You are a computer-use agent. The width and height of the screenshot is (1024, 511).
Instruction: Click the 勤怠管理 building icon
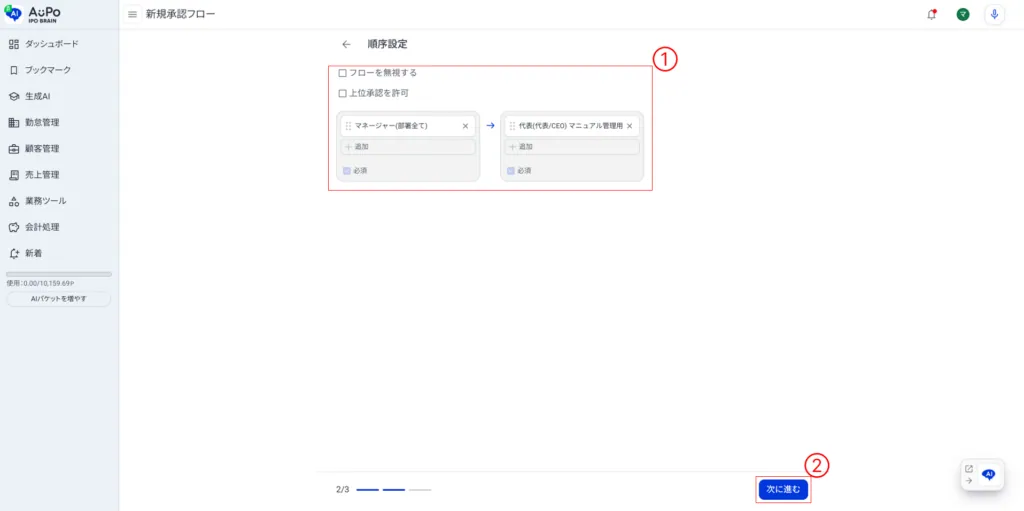click(x=14, y=122)
